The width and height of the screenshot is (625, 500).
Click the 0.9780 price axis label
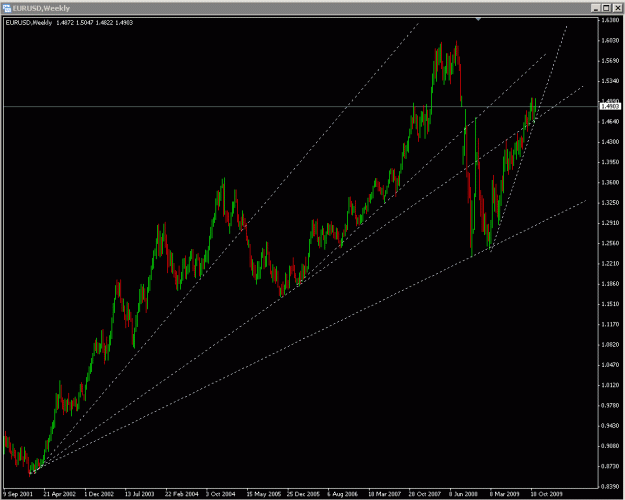(610, 405)
